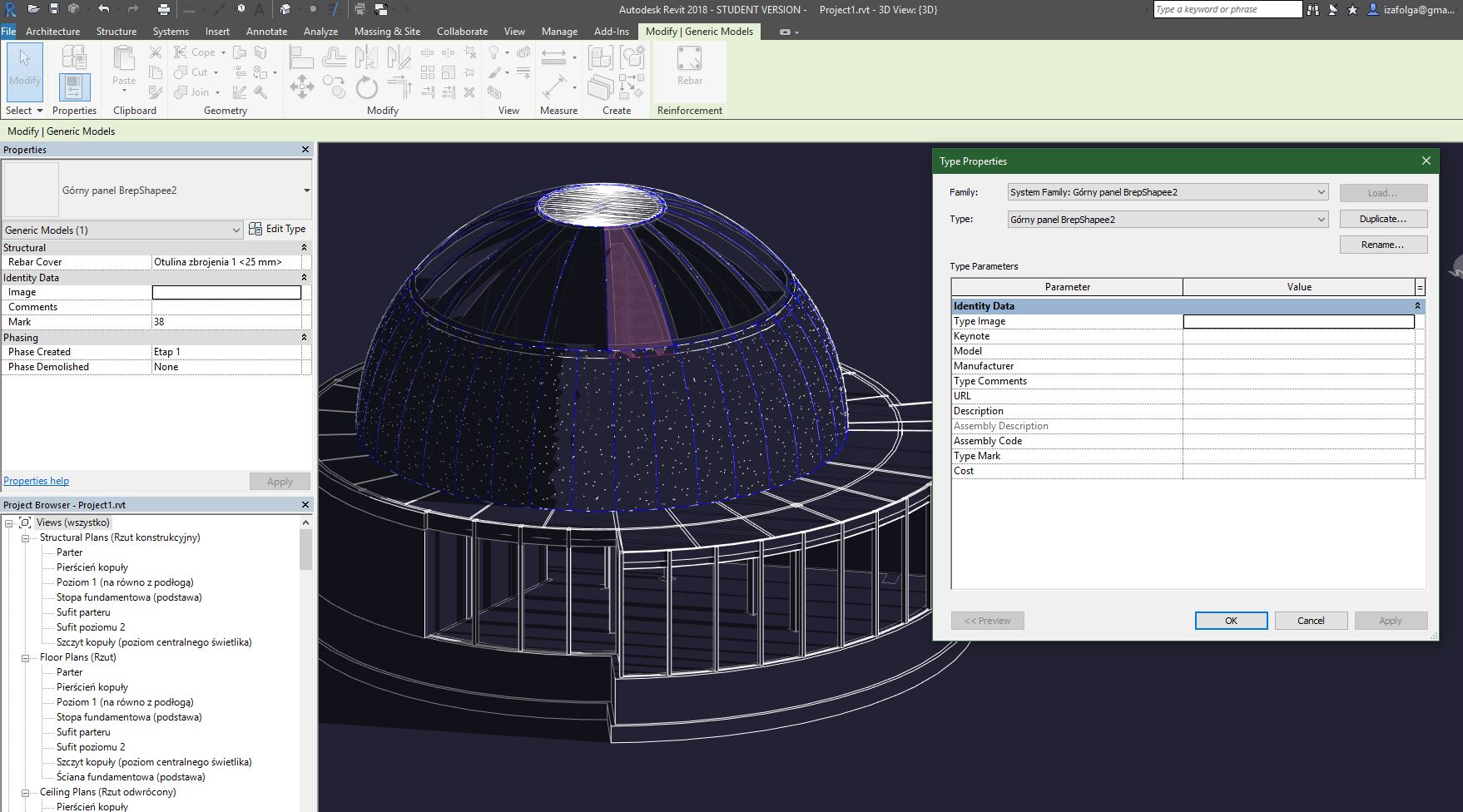Pick the Measure Between Two References tool
This screenshot has height=812, width=1463.
pyautogui.click(x=553, y=57)
